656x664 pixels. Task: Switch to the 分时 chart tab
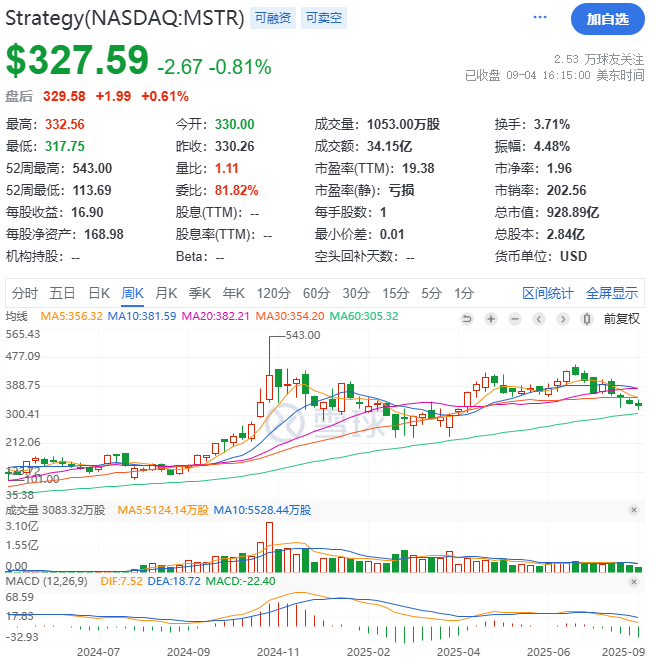tap(25, 293)
